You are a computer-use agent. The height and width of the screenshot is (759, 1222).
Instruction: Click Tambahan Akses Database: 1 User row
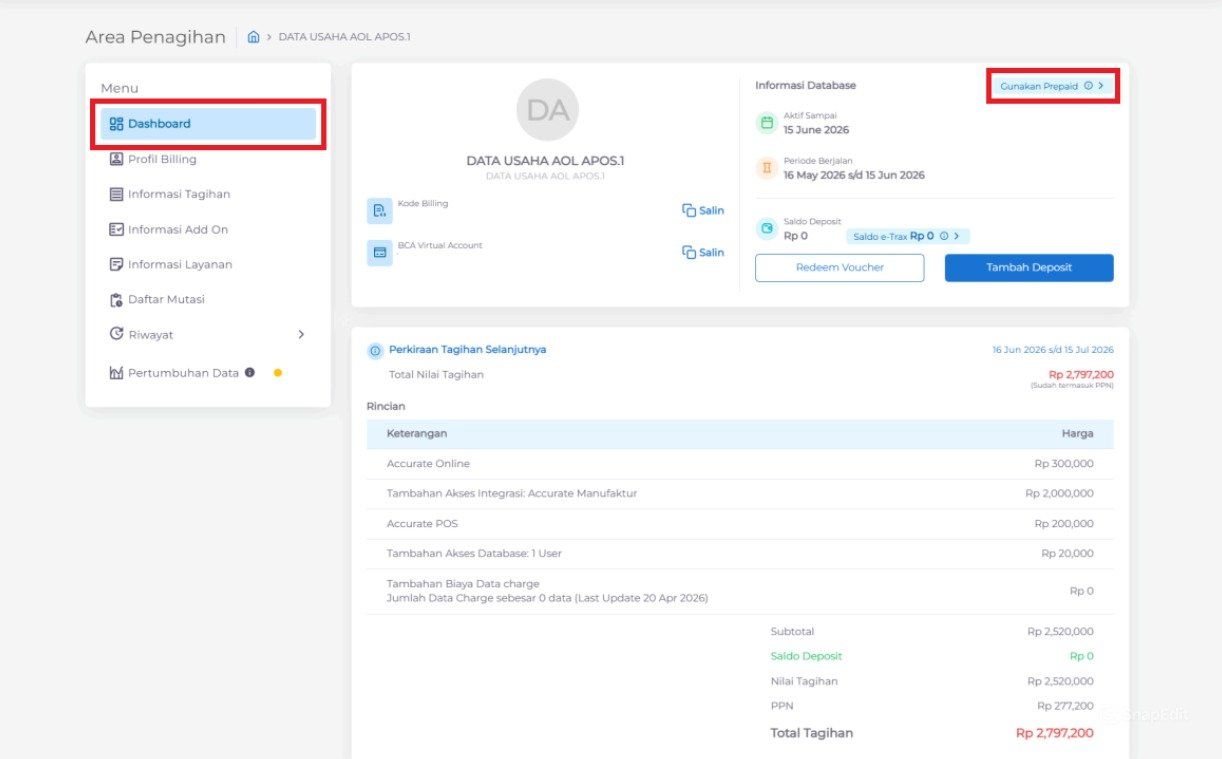[x=740, y=554]
